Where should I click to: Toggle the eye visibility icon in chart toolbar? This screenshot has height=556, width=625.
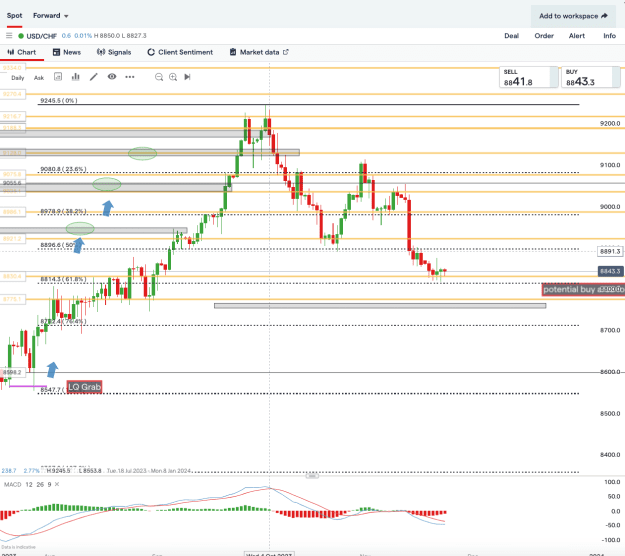(112, 77)
